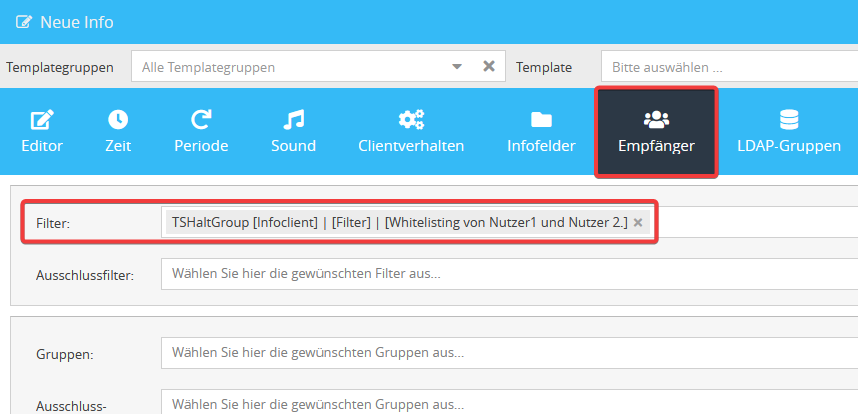Image resolution: width=858 pixels, height=414 pixels.
Task: Clear the Templategruppen selection with the X
Action: click(489, 67)
